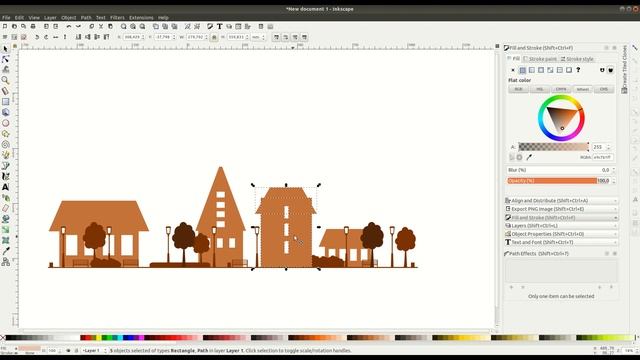Switch to Stroke style tab
640x360 pixels.
tap(577, 59)
